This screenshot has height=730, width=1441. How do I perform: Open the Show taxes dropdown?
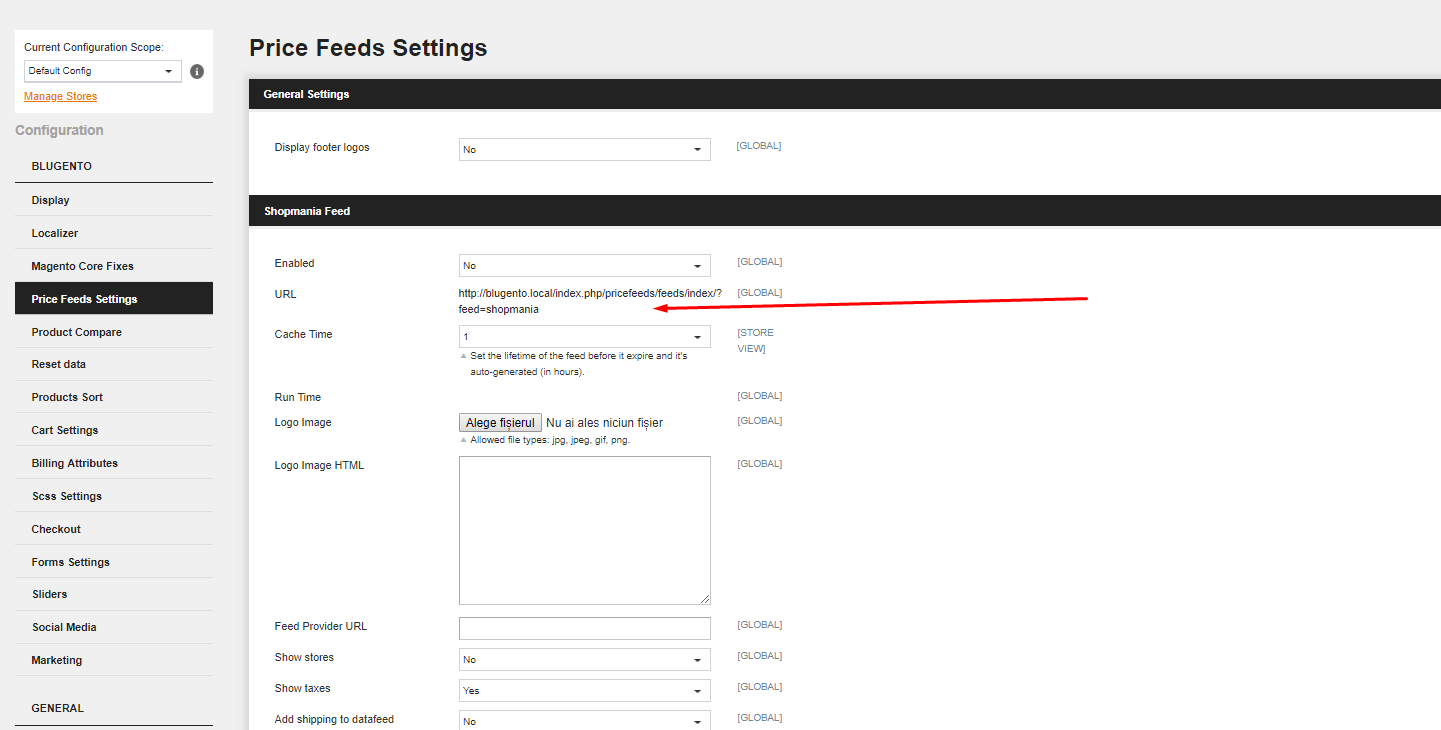585,690
